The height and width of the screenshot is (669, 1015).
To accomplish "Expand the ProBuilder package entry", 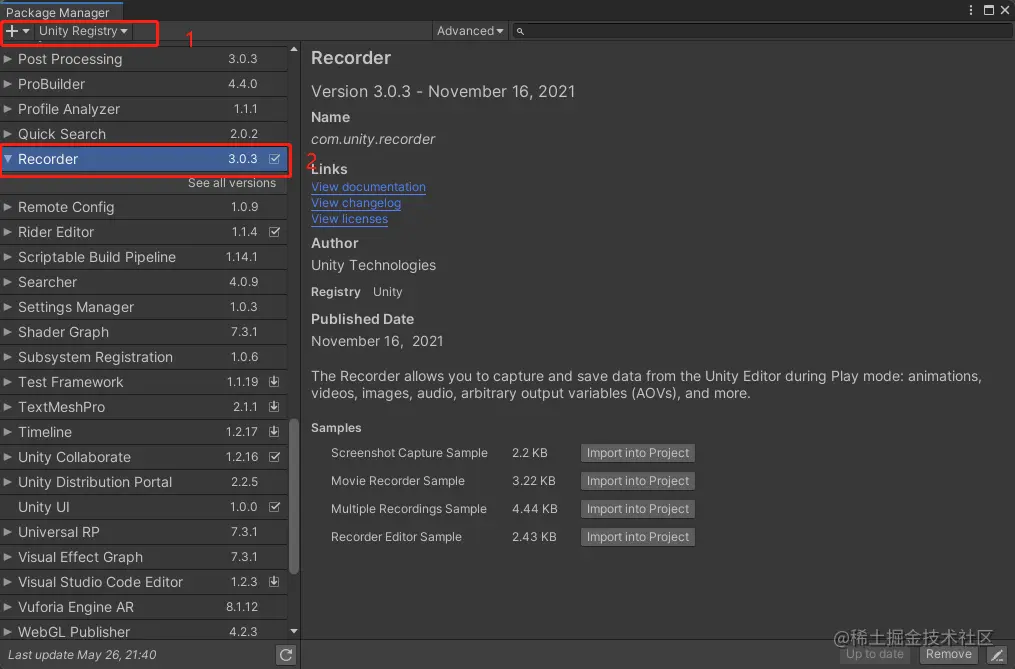I will [x=8, y=84].
